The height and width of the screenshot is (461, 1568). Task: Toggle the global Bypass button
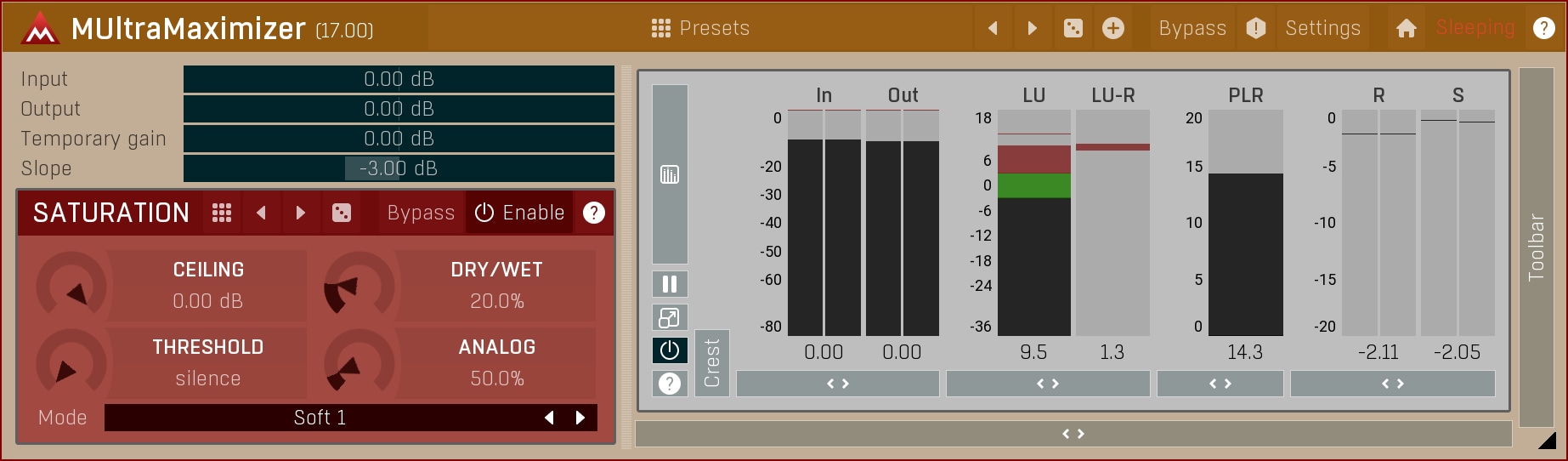click(x=1192, y=28)
